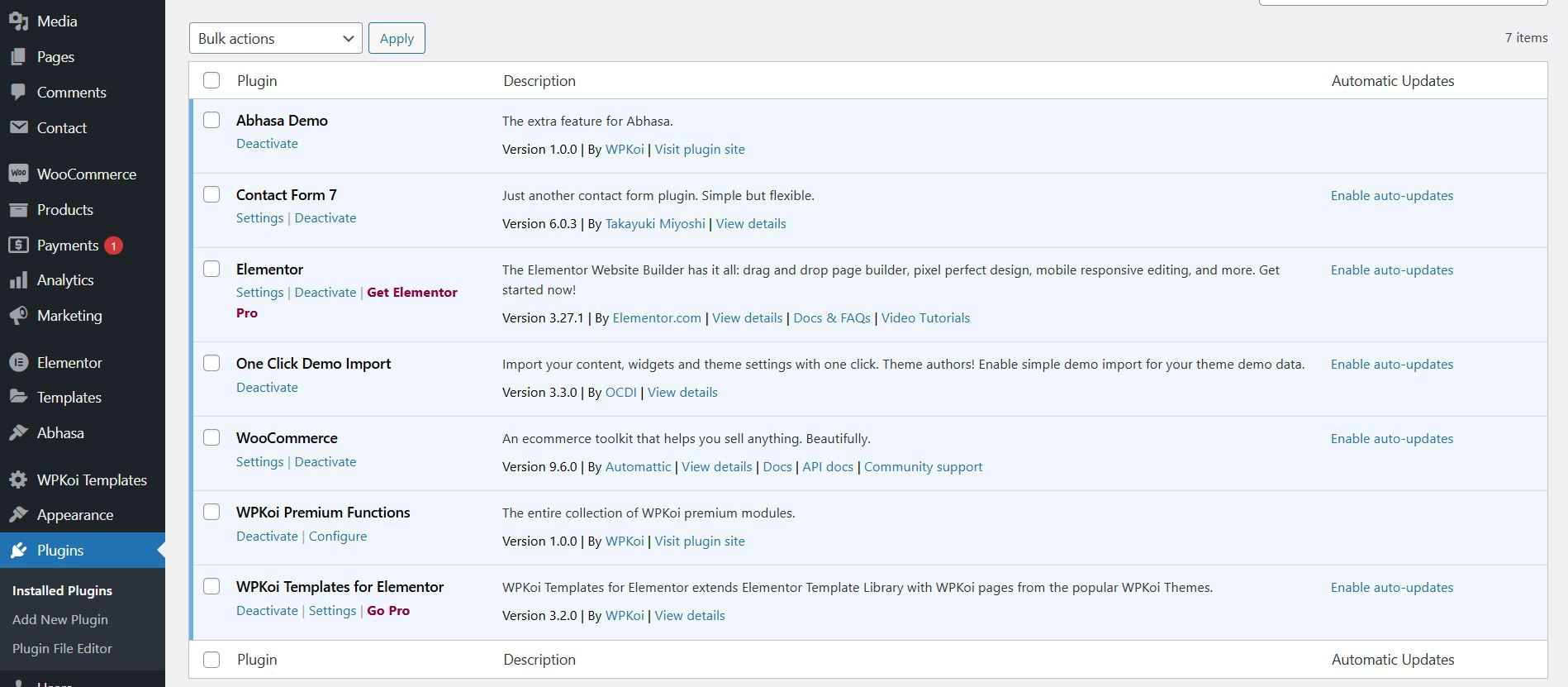
Task: Check the WPKoi Templates for Elementor checkbox
Action: (211, 586)
